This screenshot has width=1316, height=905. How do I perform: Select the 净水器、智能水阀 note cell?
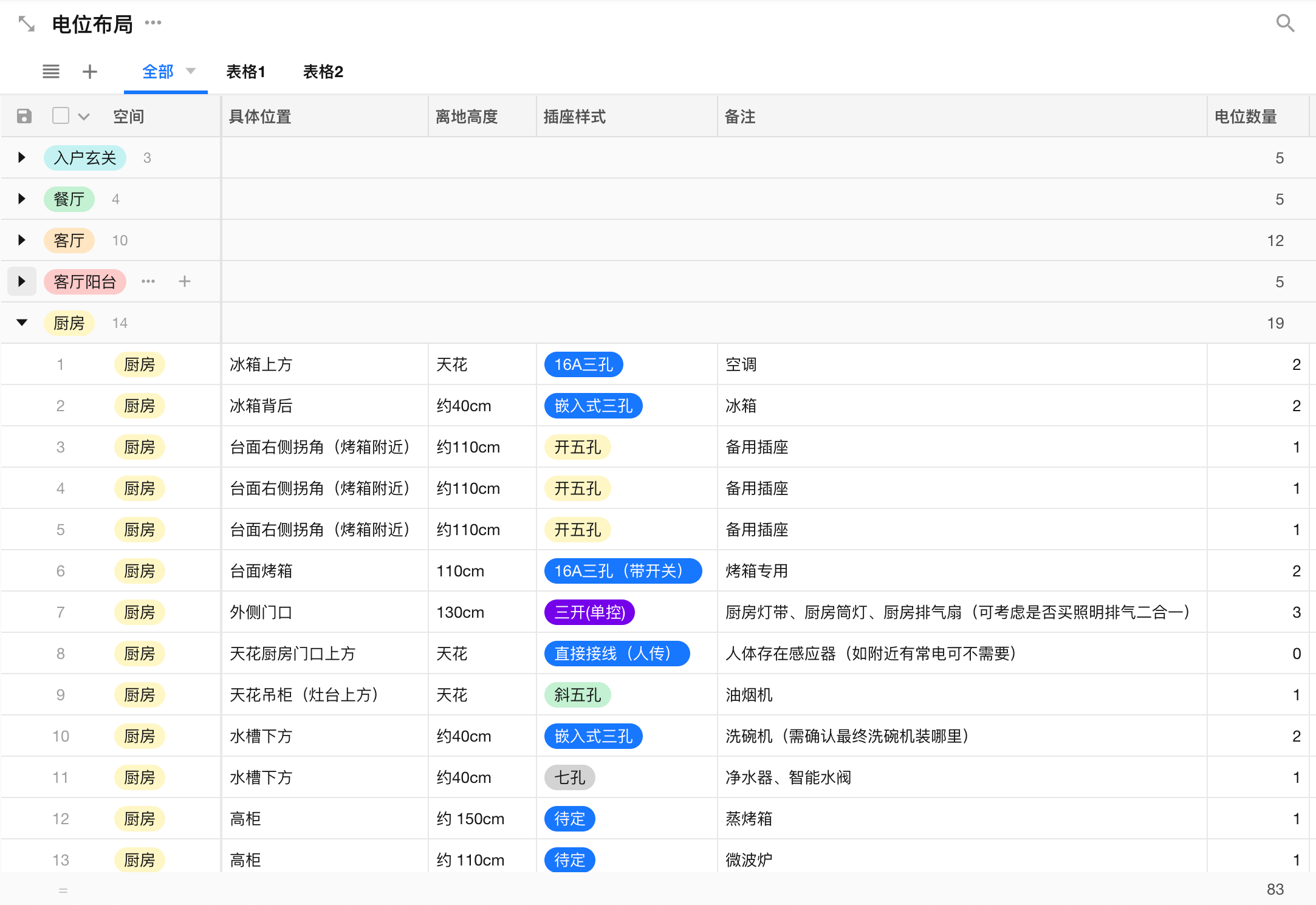pyautogui.click(x=962, y=777)
